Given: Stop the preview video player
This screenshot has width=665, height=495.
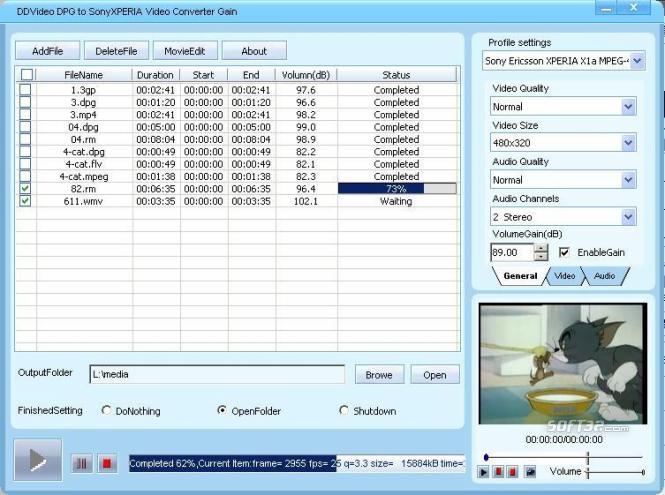Looking at the screenshot, I should pyautogui.click(x=513, y=471).
